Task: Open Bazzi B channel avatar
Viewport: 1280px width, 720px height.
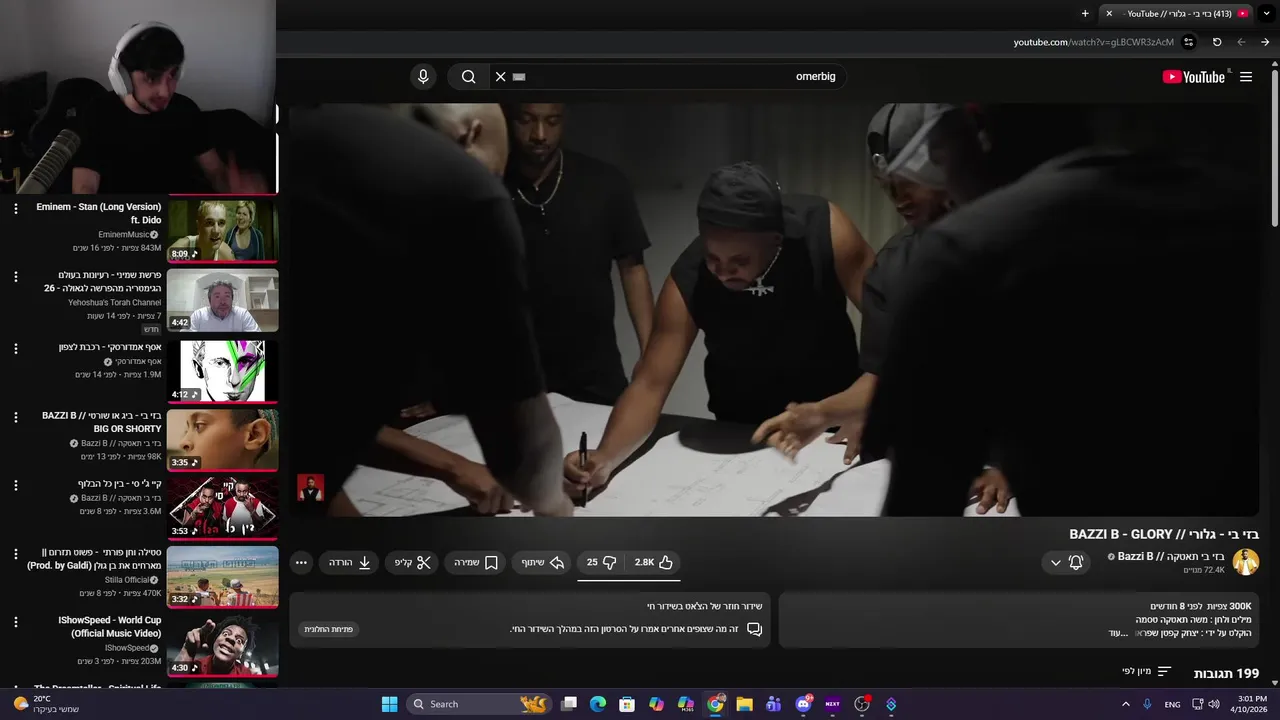Action: point(1245,562)
